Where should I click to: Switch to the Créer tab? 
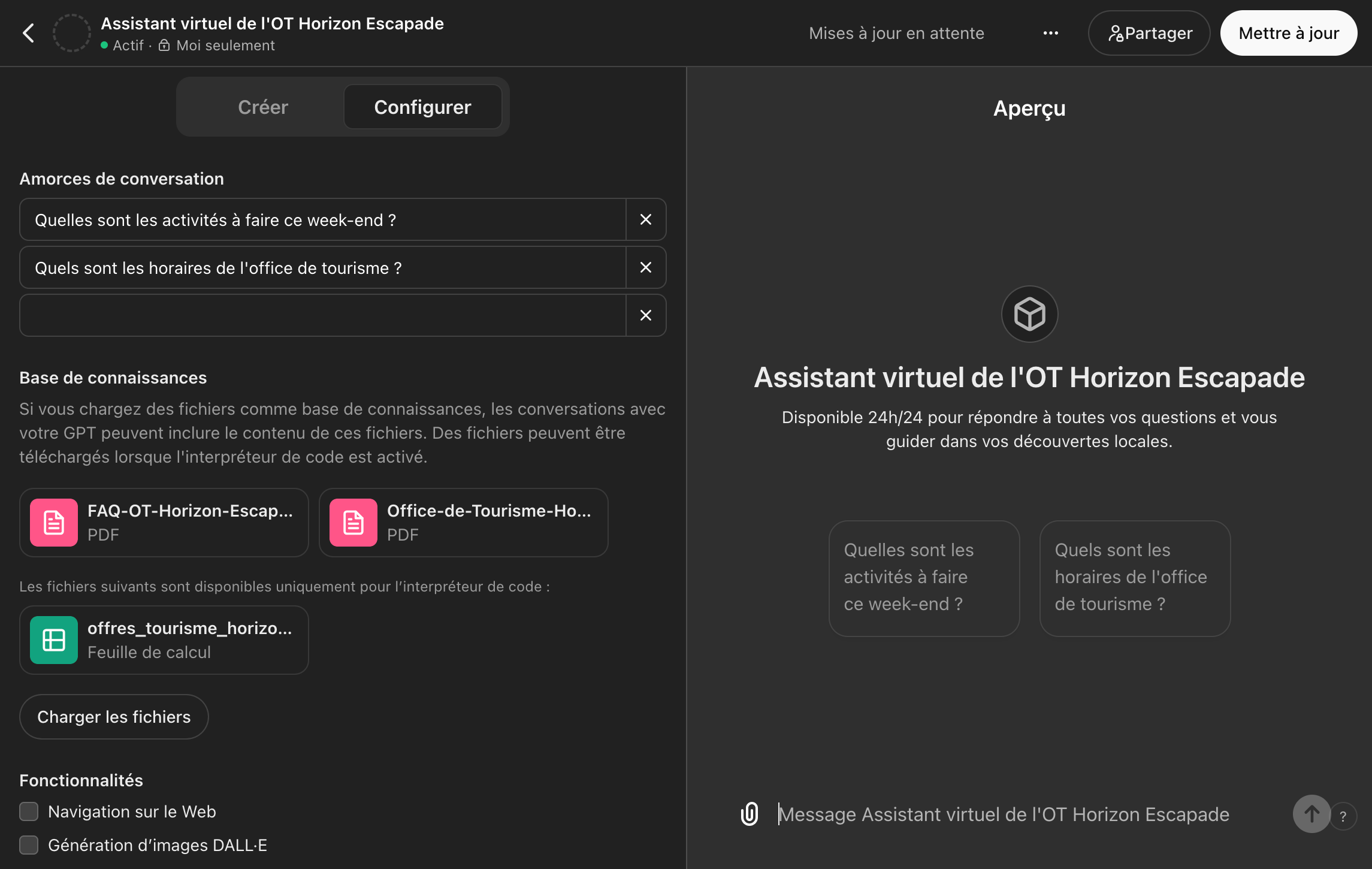262,107
